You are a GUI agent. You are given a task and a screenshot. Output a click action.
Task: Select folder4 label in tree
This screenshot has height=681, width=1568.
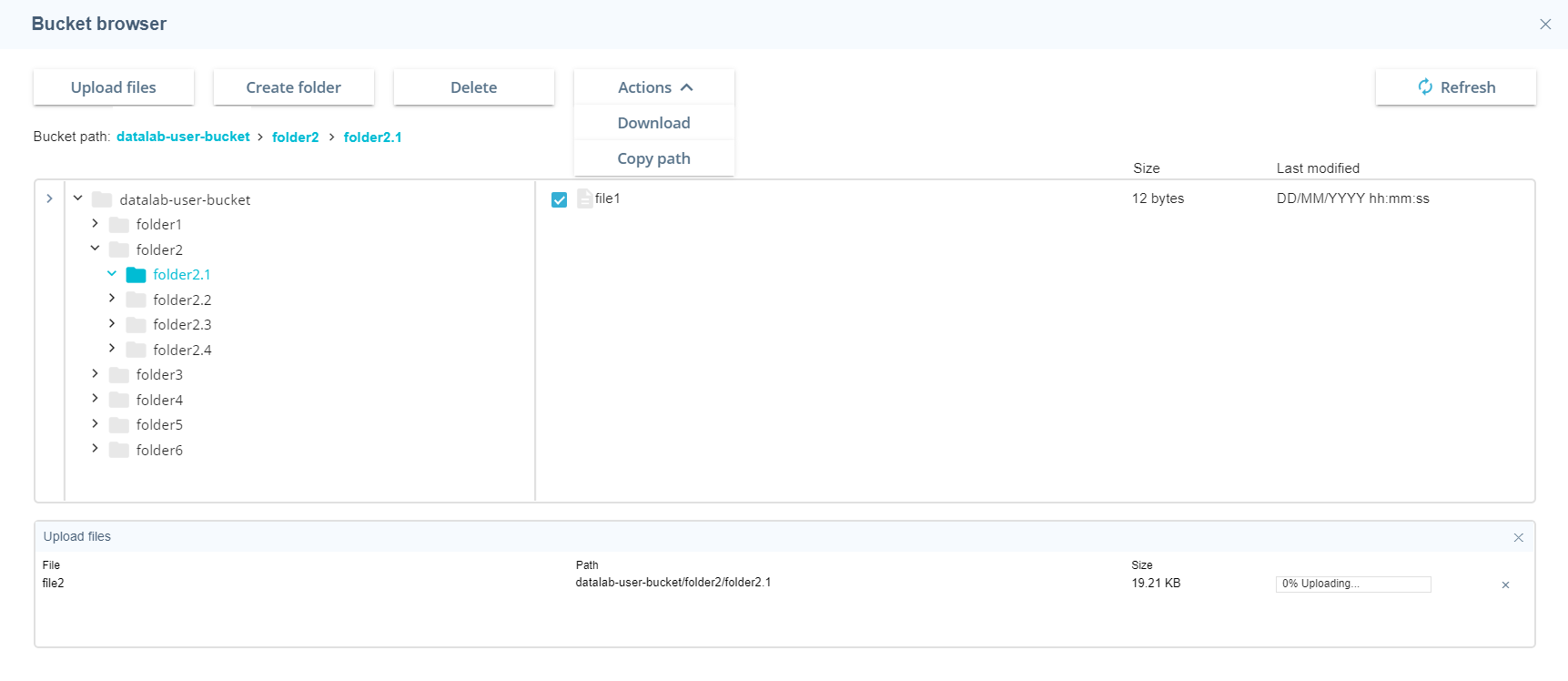click(x=159, y=400)
